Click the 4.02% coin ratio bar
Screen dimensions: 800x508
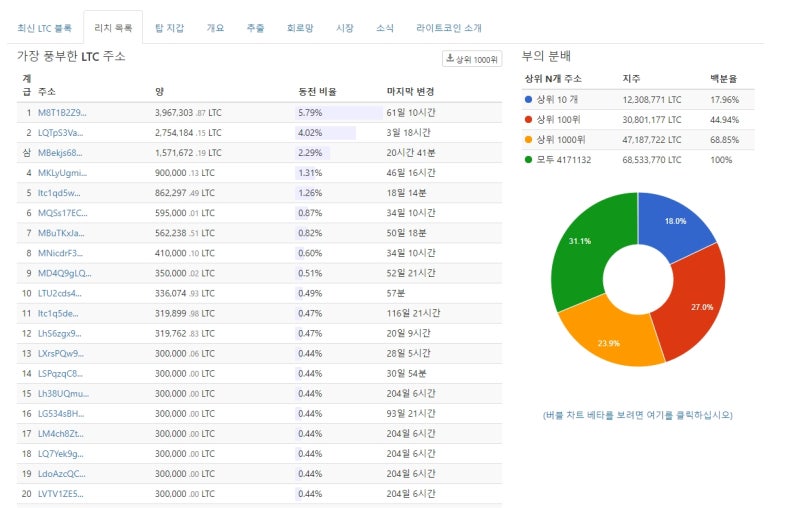tap(326, 133)
